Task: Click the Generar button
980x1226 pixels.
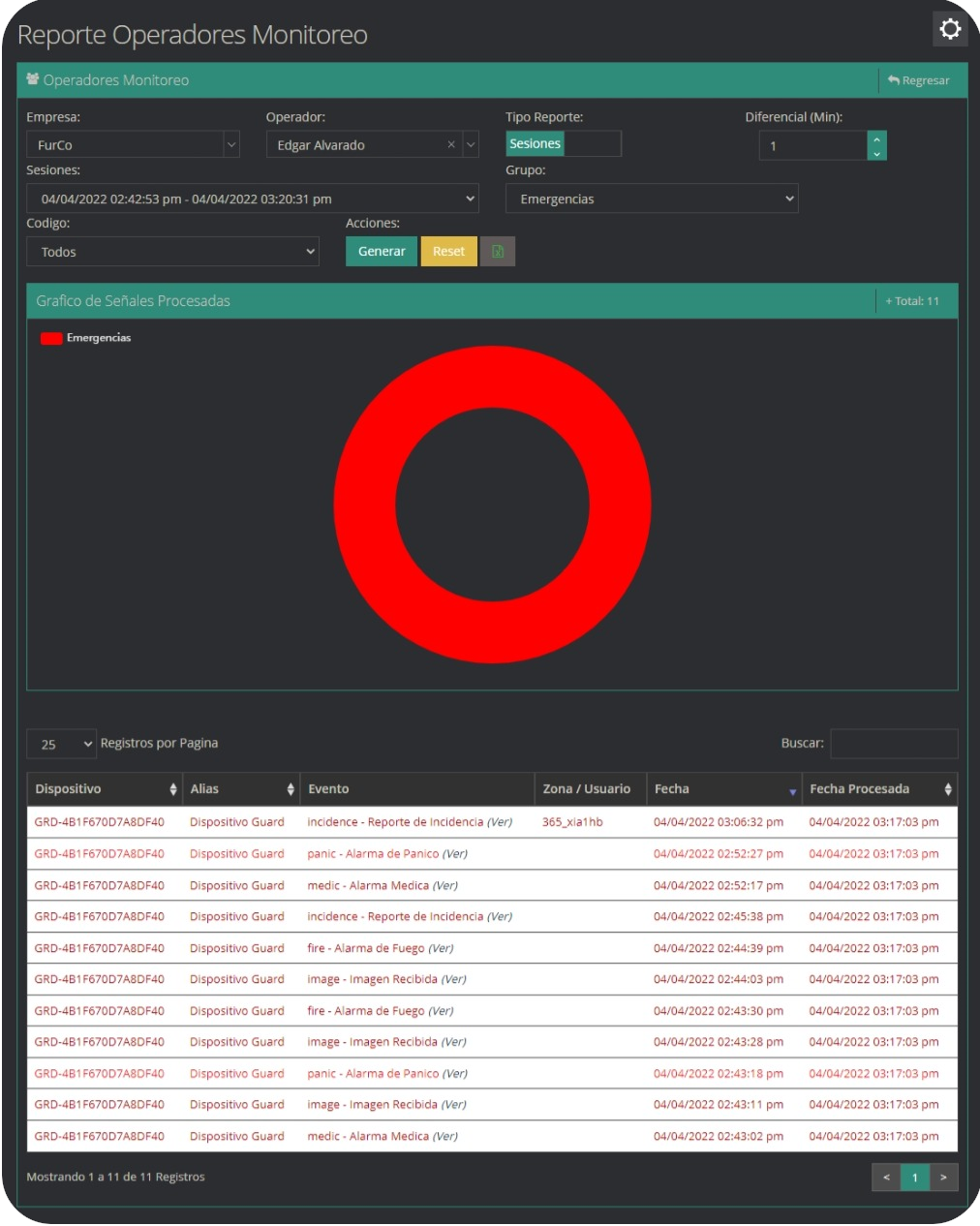Action: coord(382,252)
